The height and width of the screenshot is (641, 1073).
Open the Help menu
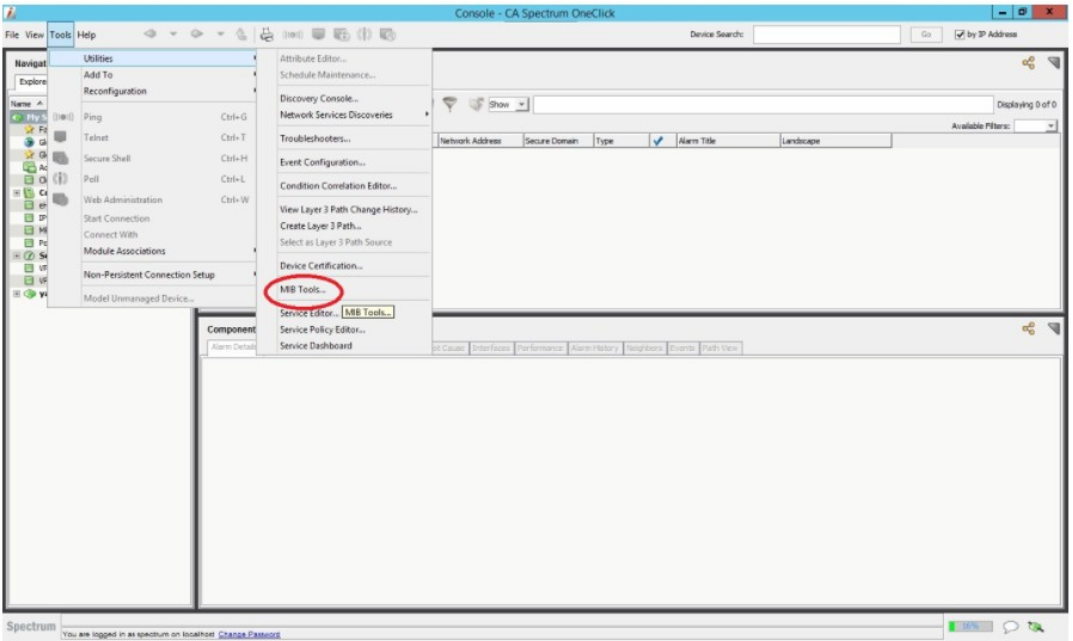tap(86, 35)
